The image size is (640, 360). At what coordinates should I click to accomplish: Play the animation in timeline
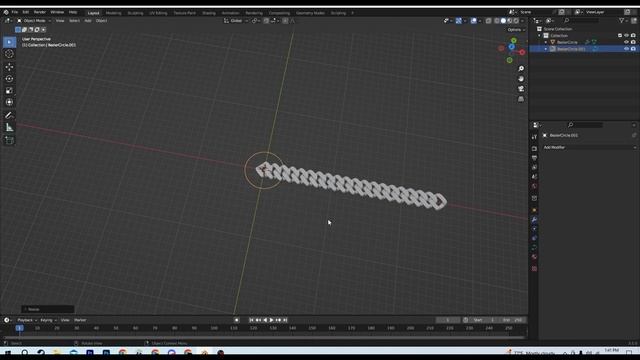(x=271, y=320)
